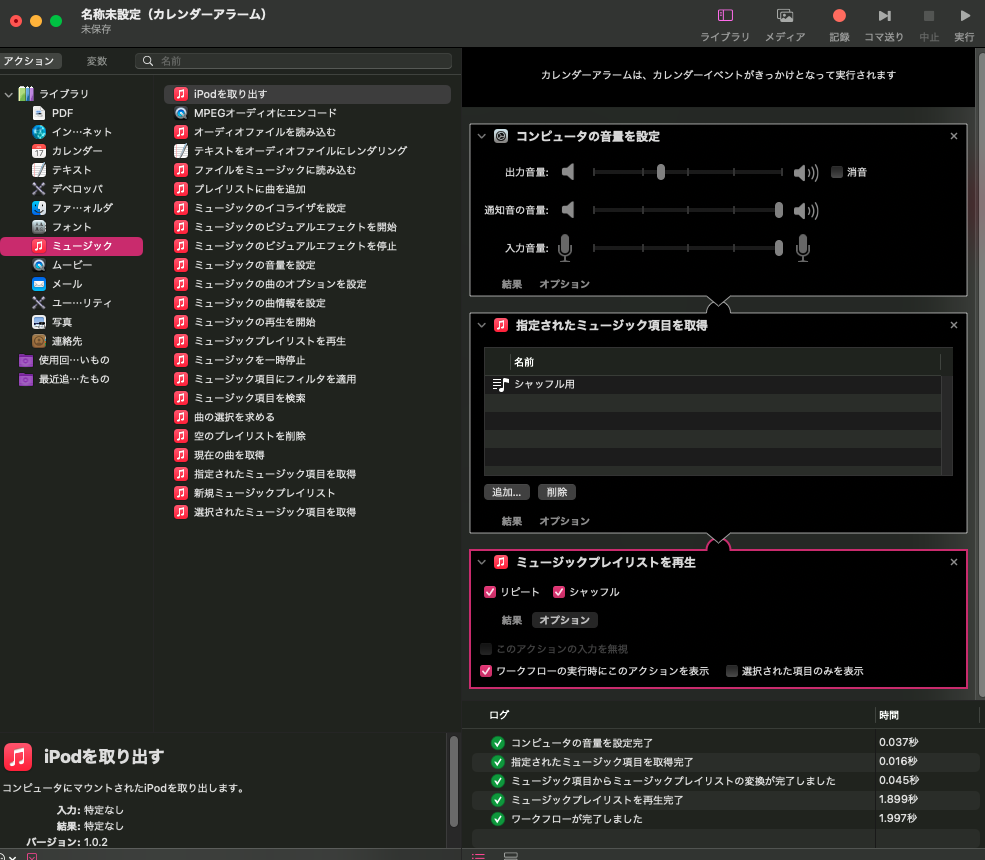Click the 削除 button below the item list
Screen dimensions: 985x860
coord(556,491)
